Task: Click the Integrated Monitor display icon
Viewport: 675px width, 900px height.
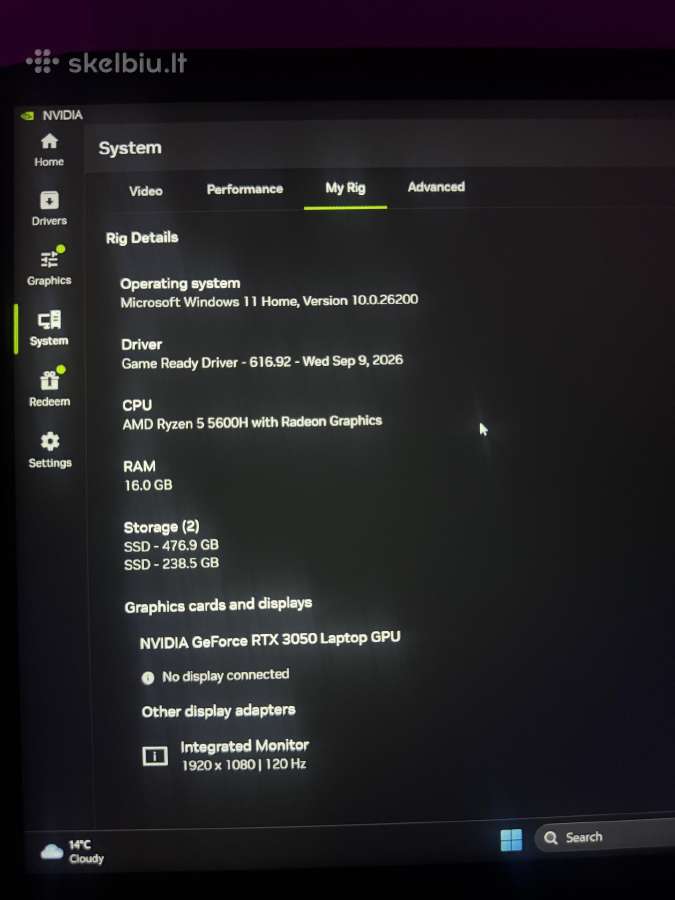Action: 155,756
